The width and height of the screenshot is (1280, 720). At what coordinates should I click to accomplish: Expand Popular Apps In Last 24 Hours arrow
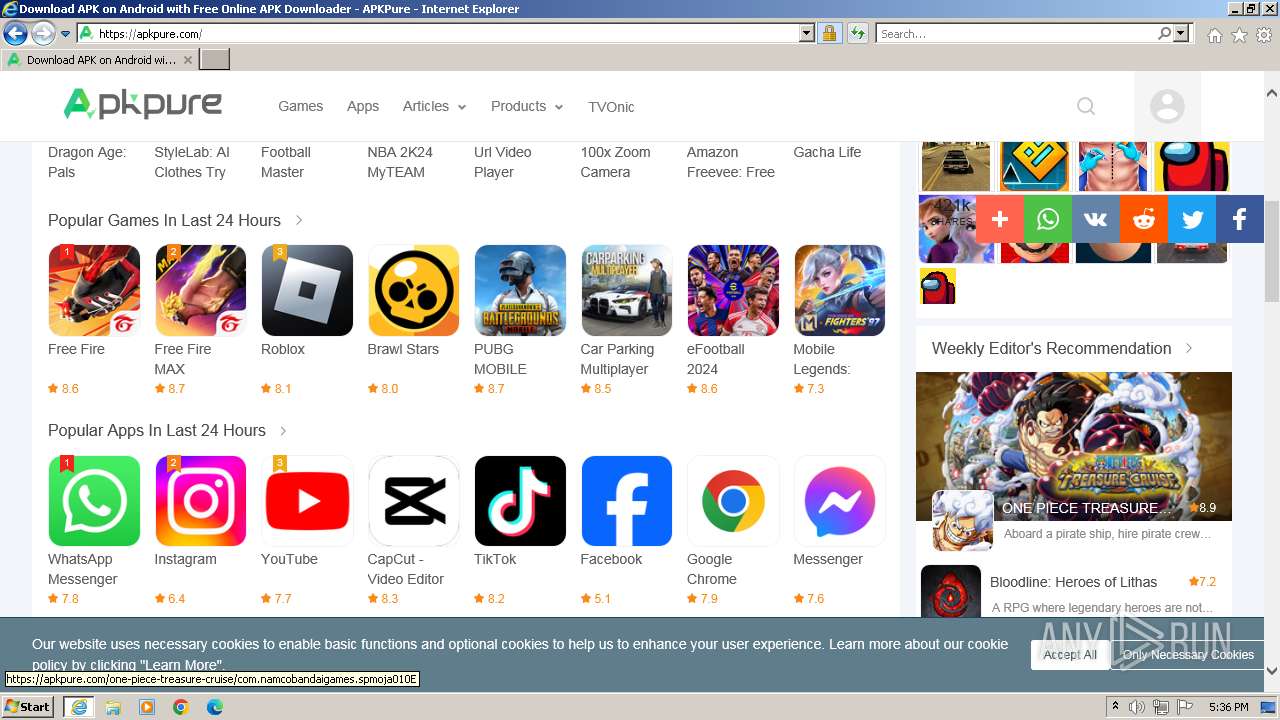click(x=283, y=430)
